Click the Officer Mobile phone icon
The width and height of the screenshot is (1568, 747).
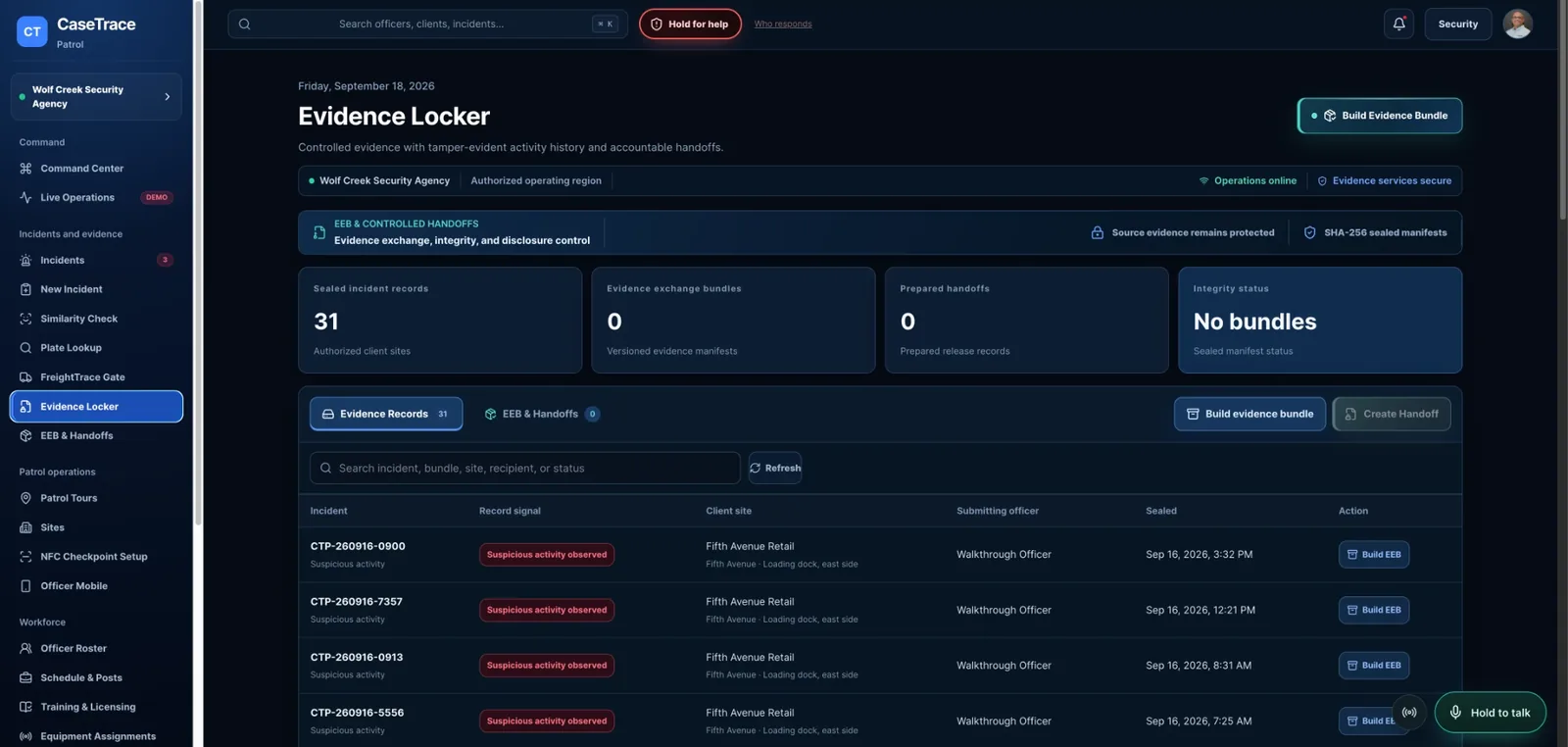click(25, 586)
